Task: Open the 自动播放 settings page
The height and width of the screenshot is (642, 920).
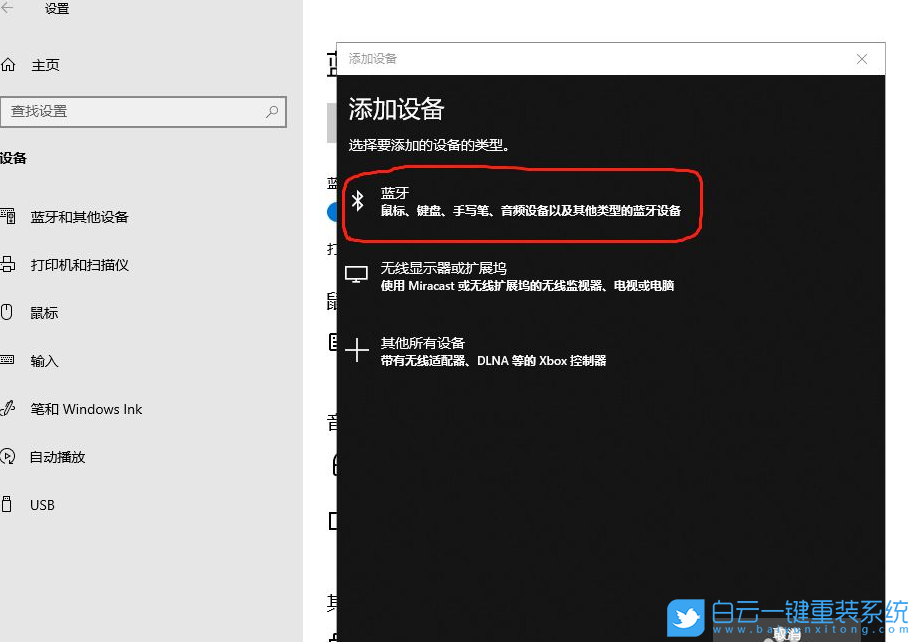Action: pyautogui.click(x=58, y=456)
